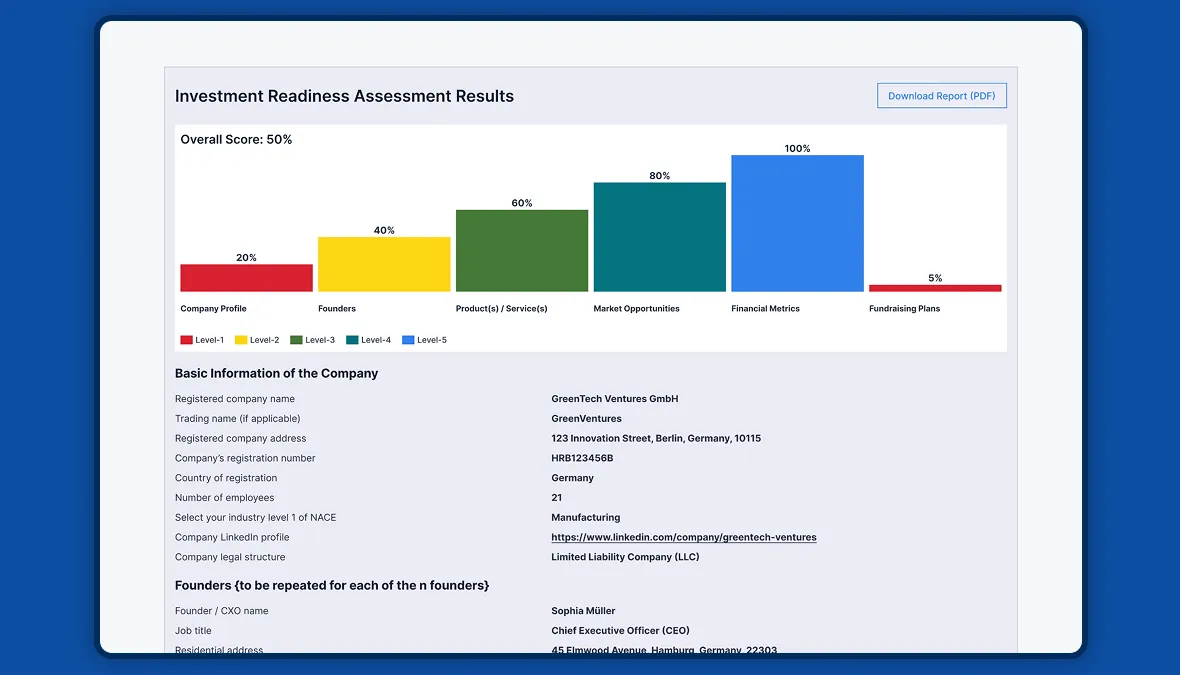Viewport: 1180px width, 675px height.
Task: Click the 'Germany' country of registration value
Action: tap(572, 478)
